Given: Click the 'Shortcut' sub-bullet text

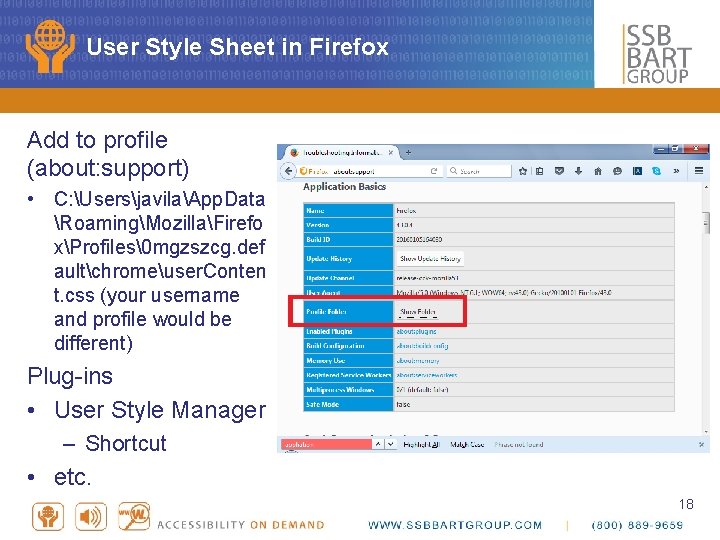Looking at the screenshot, I should (126, 444).
